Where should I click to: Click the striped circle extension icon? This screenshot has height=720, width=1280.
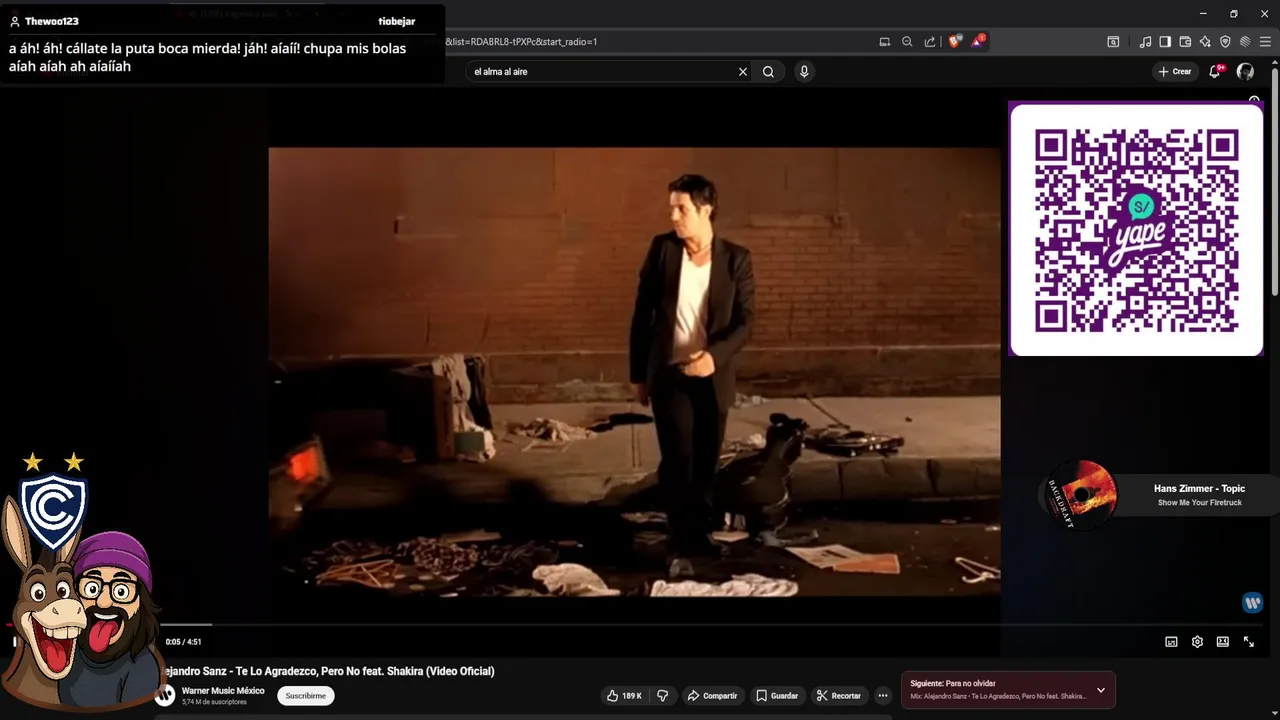pyautogui.click(x=1245, y=42)
